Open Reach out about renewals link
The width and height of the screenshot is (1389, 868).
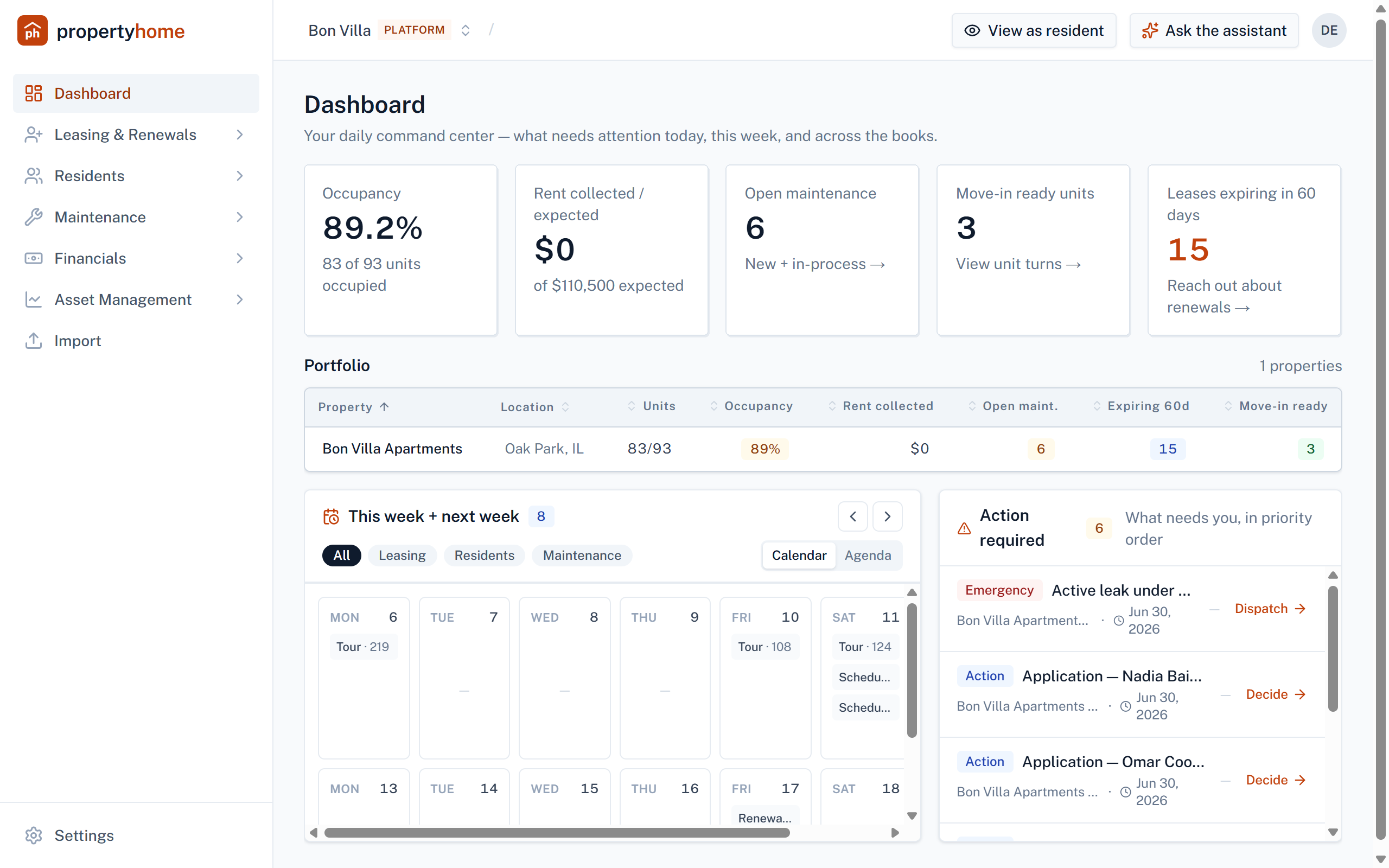(1224, 296)
